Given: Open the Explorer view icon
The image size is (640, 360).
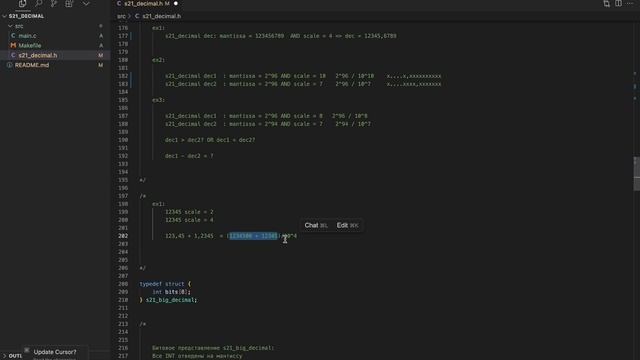Looking at the screenshot, I should 22,4.
